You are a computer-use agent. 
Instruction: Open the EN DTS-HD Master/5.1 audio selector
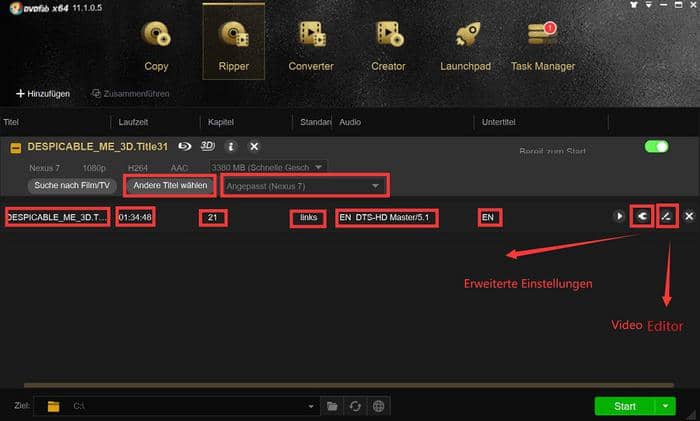pos(386,218)
